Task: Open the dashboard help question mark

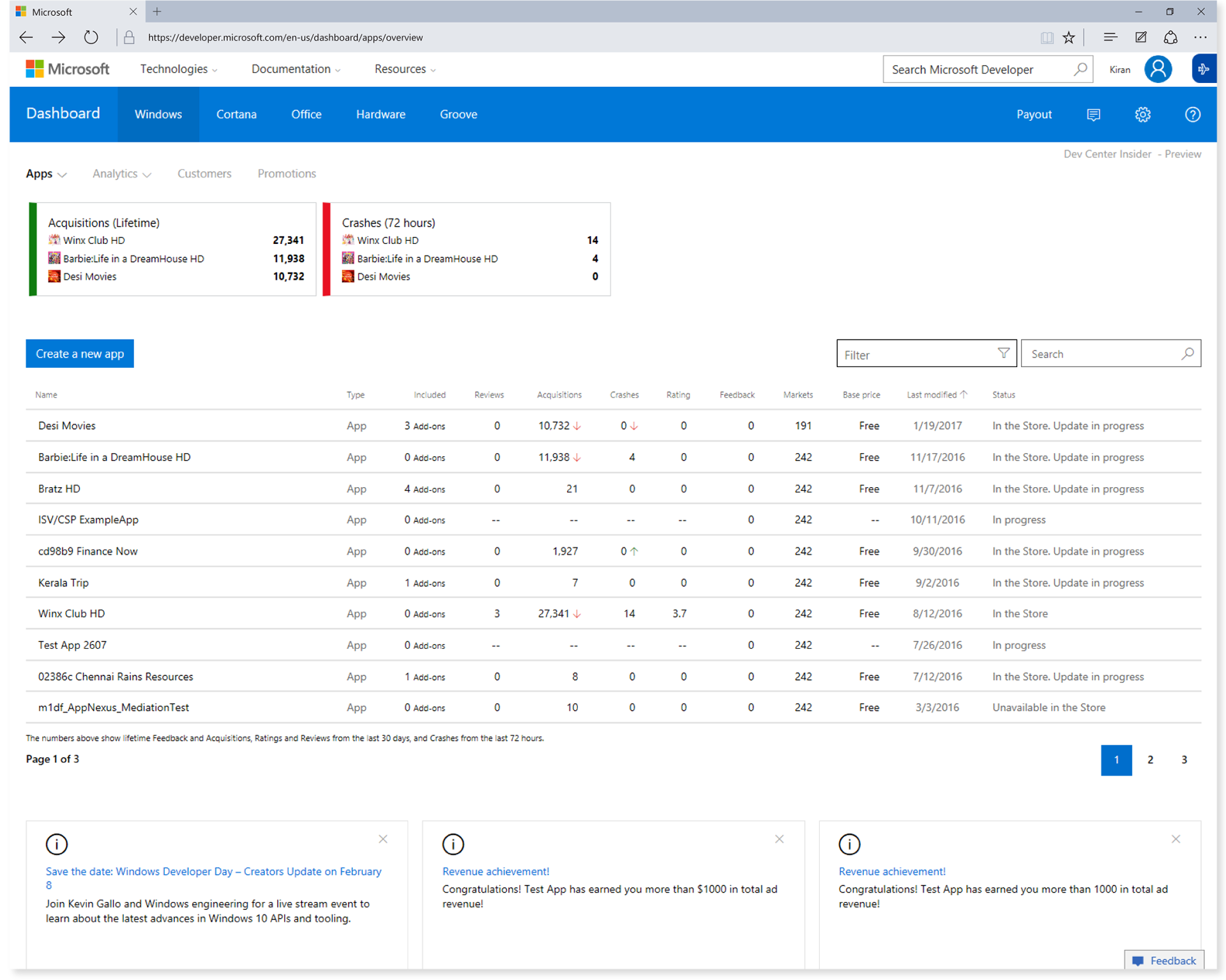Action: click(1192, 114)
